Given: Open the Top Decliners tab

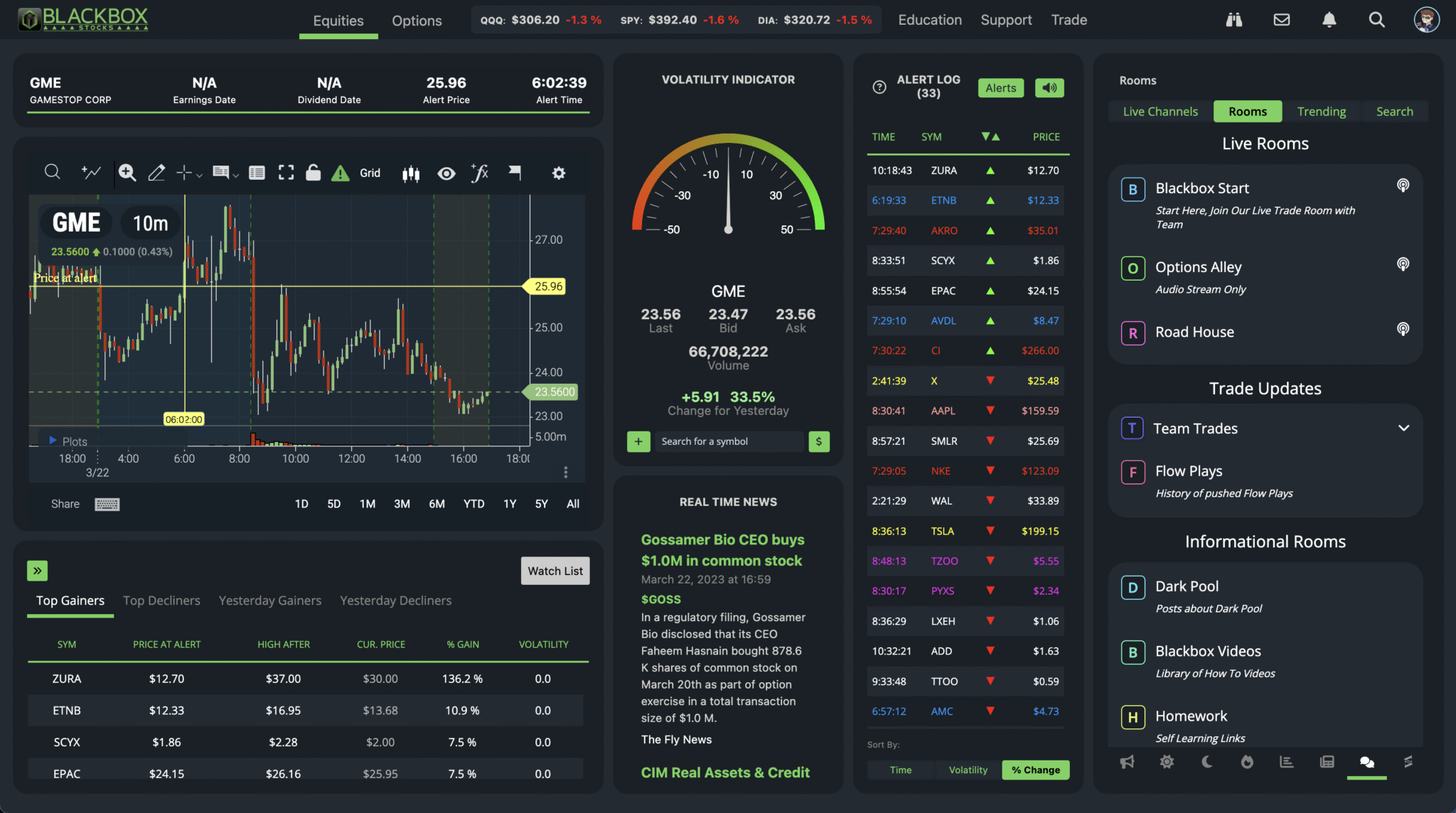Looking at the screenshot, I should pos(161,601).
